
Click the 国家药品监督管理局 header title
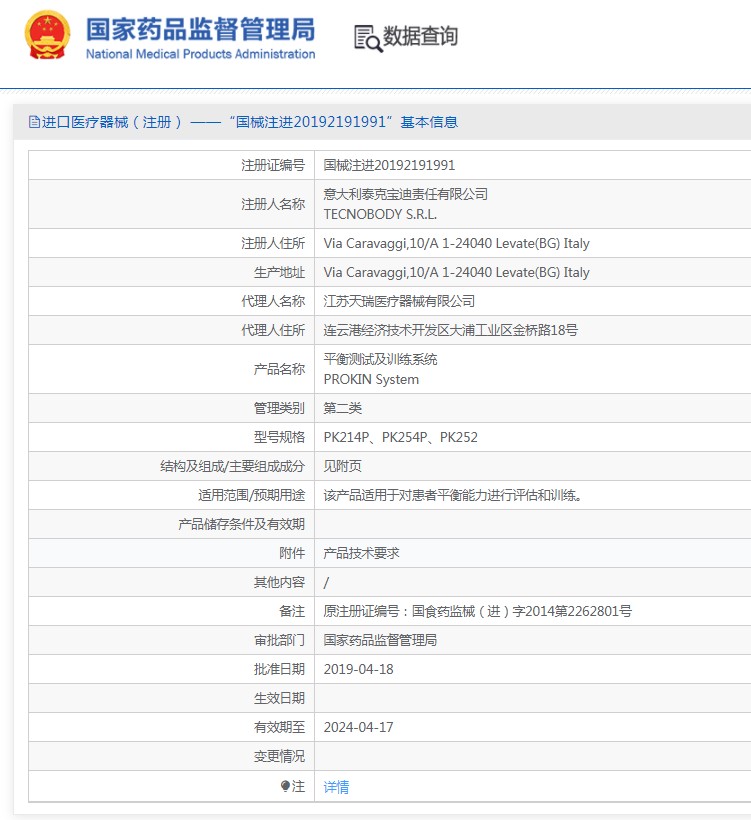pos(201,29)
